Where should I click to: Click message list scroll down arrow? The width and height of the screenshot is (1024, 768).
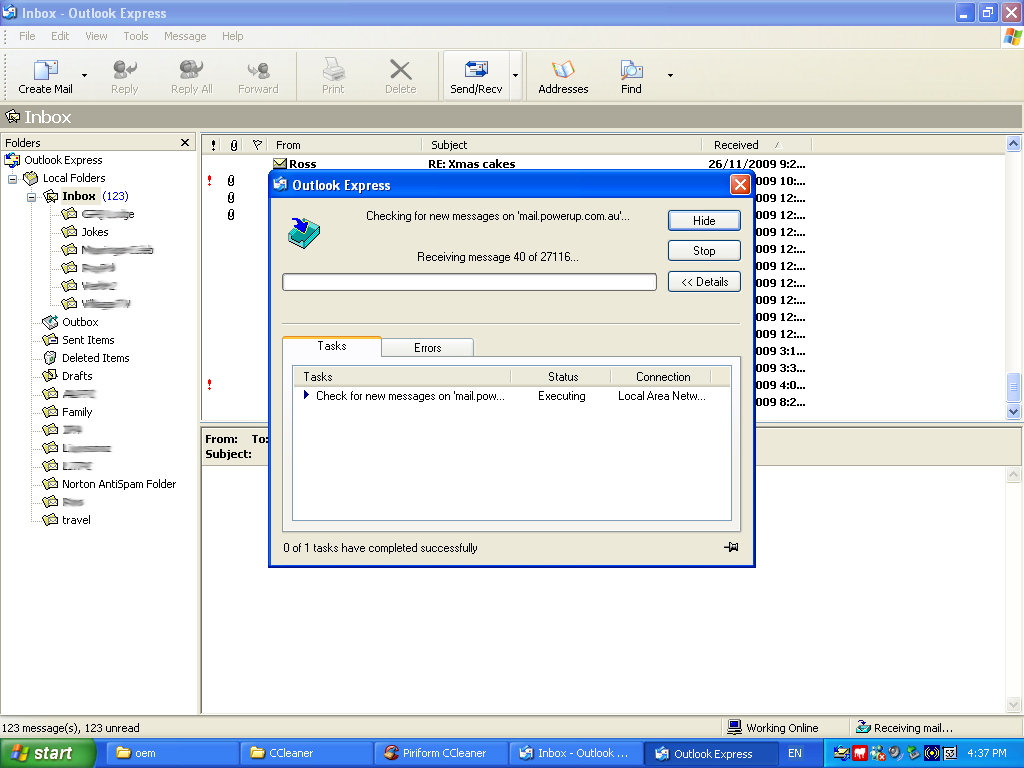[x=1013, y=411]
